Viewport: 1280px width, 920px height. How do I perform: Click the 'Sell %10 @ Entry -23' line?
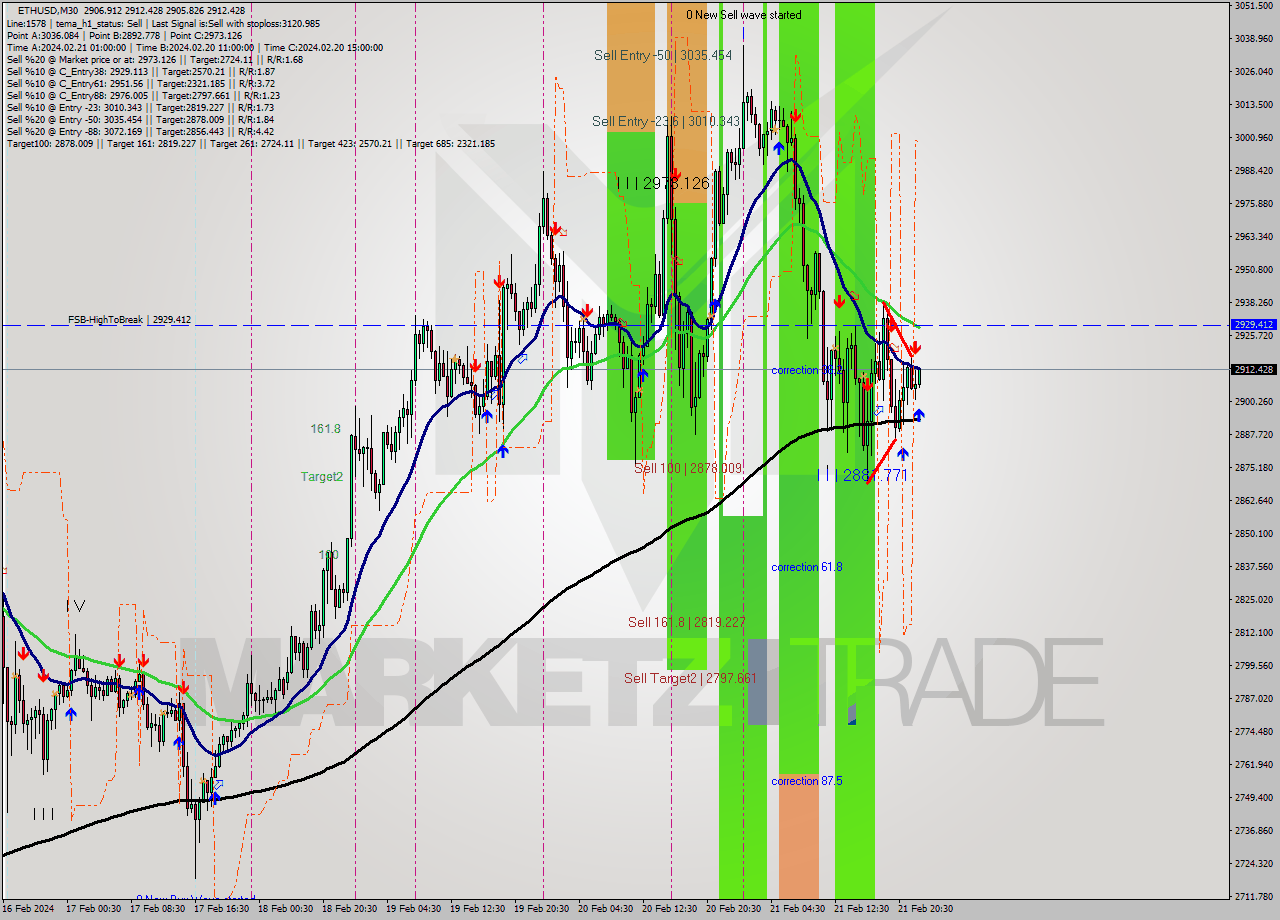(x=140, y=107)
